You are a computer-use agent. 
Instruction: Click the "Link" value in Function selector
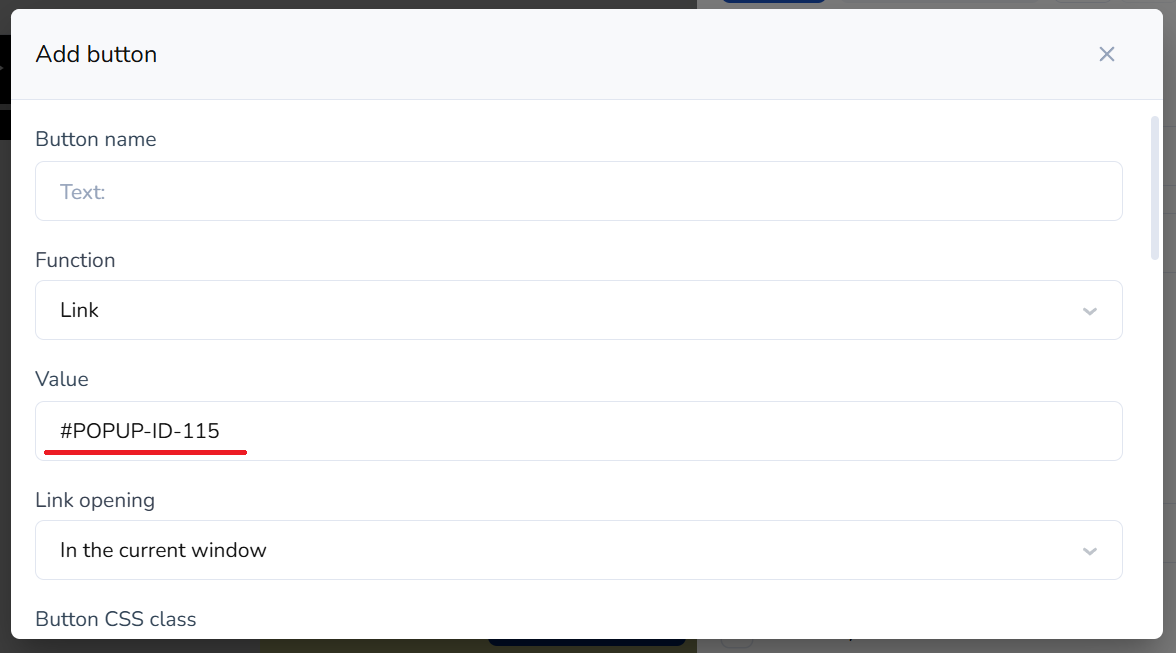pos(79,310)
